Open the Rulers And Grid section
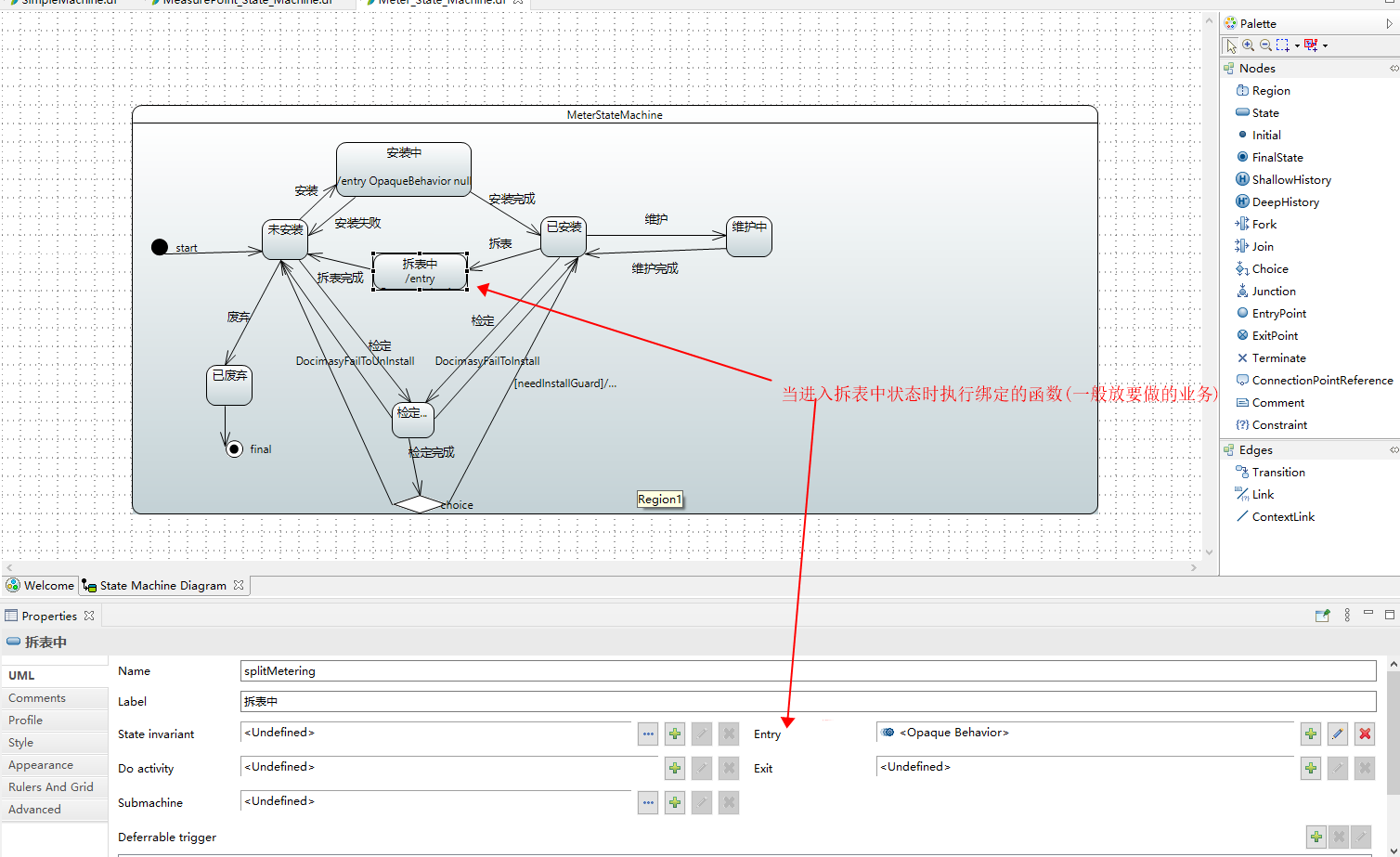Viewport: 1400px width, 857px height. pos(54,786)
